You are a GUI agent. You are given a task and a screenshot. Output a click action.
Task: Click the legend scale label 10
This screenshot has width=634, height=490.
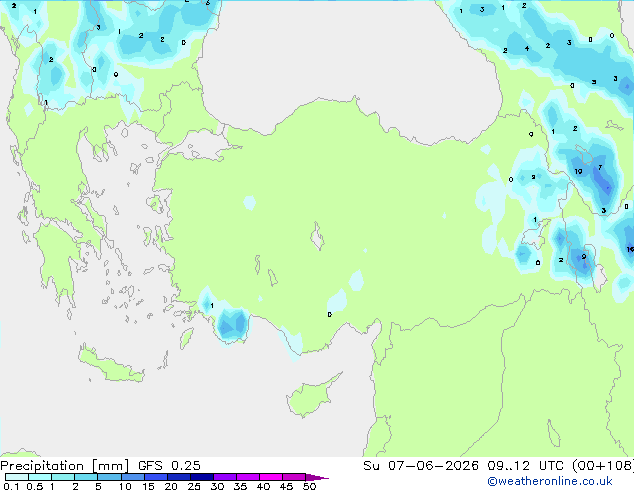click(x=125, y=486)
